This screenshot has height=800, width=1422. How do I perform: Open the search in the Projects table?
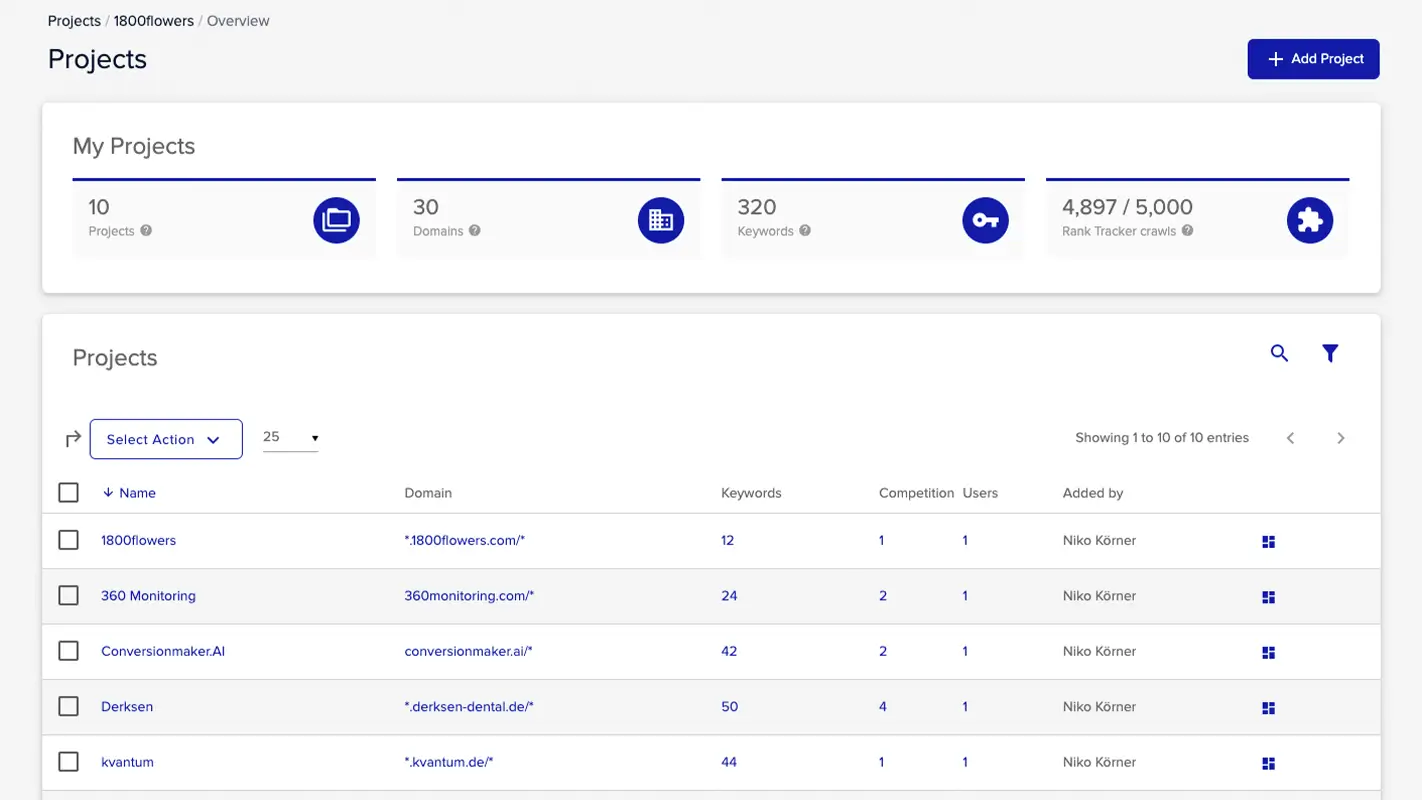click(1279, 353)
